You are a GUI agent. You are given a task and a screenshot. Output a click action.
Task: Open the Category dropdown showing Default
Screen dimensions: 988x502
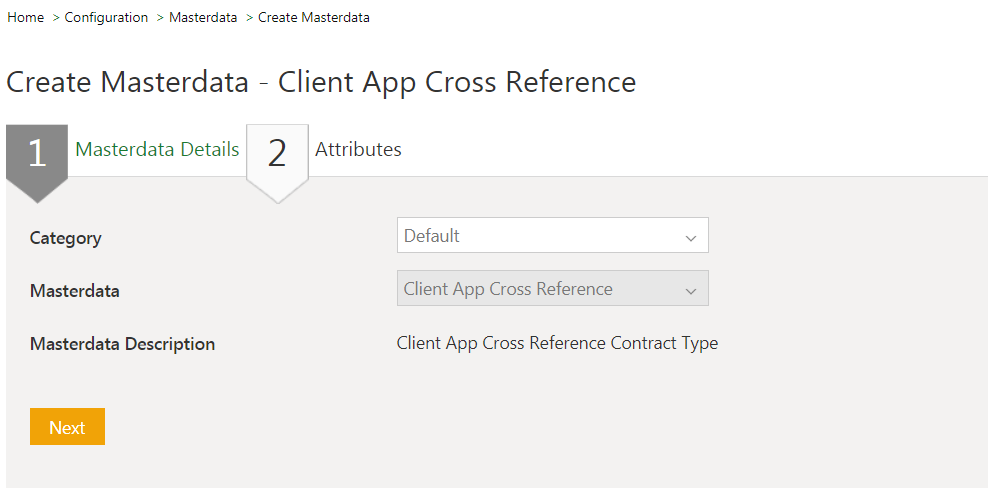coord(540,236)
